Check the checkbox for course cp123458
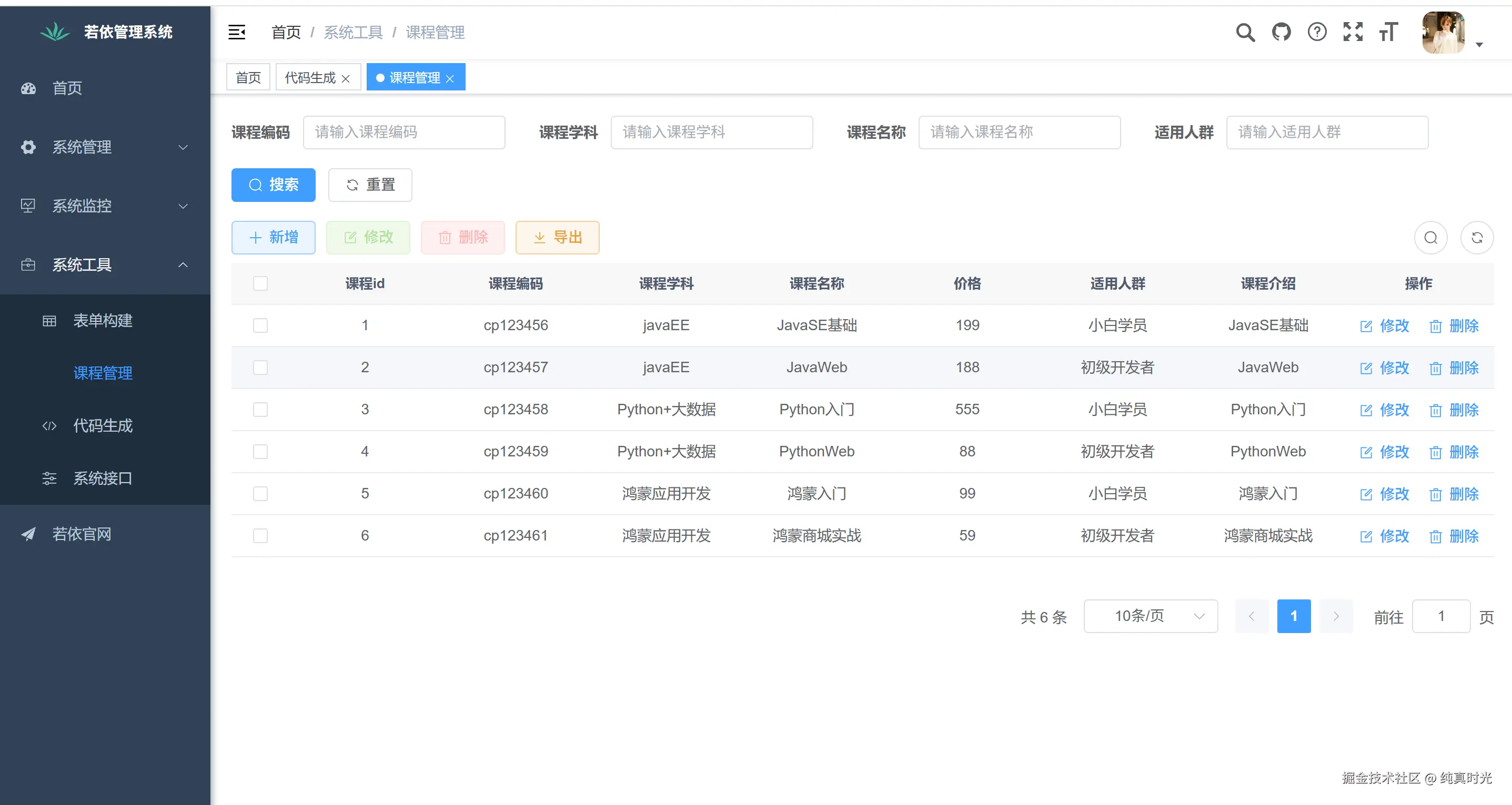This screenshot has width=1512, height=805. (x=260, y=410)
